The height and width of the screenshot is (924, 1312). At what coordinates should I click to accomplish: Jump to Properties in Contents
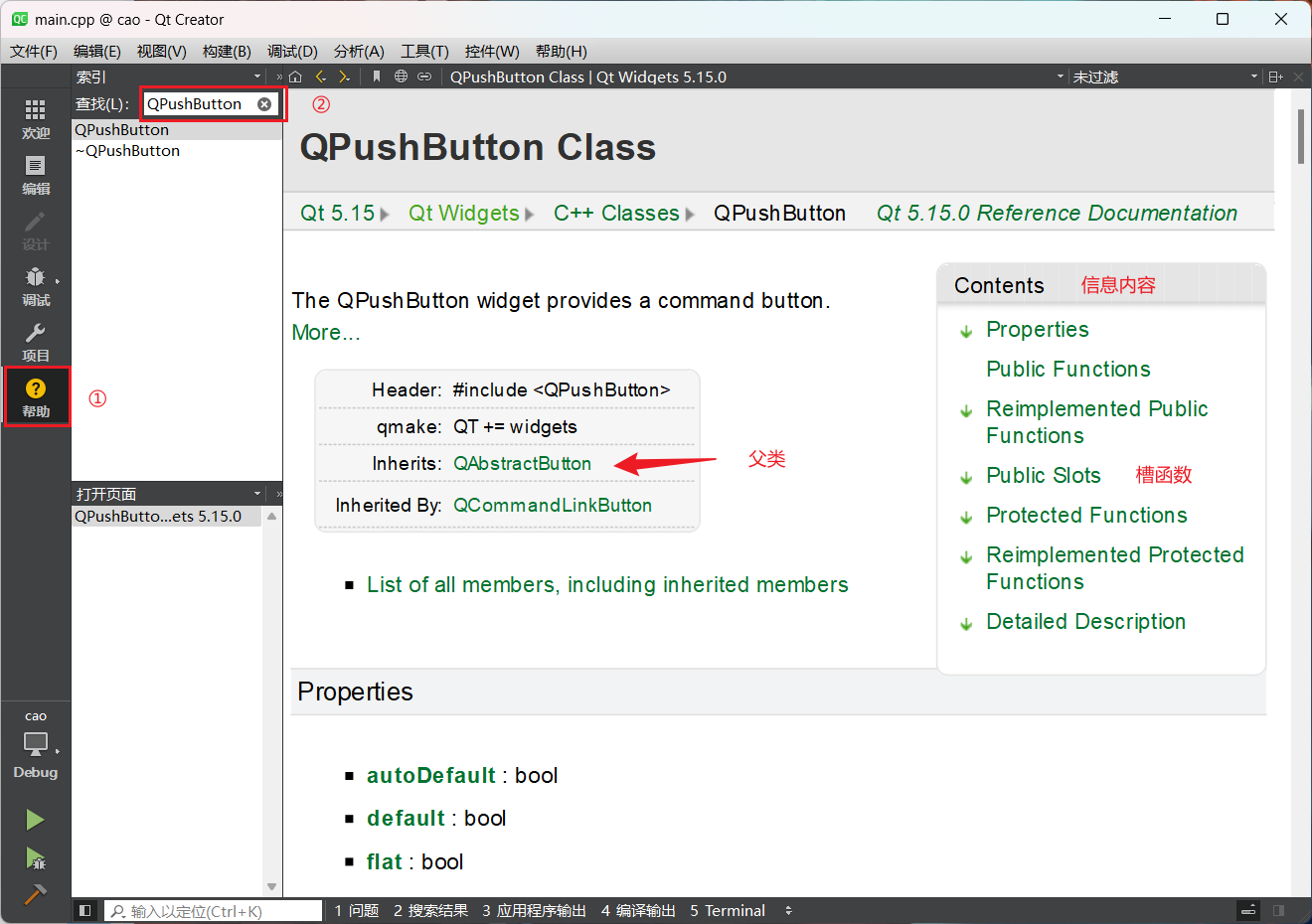click(1038, 329)
